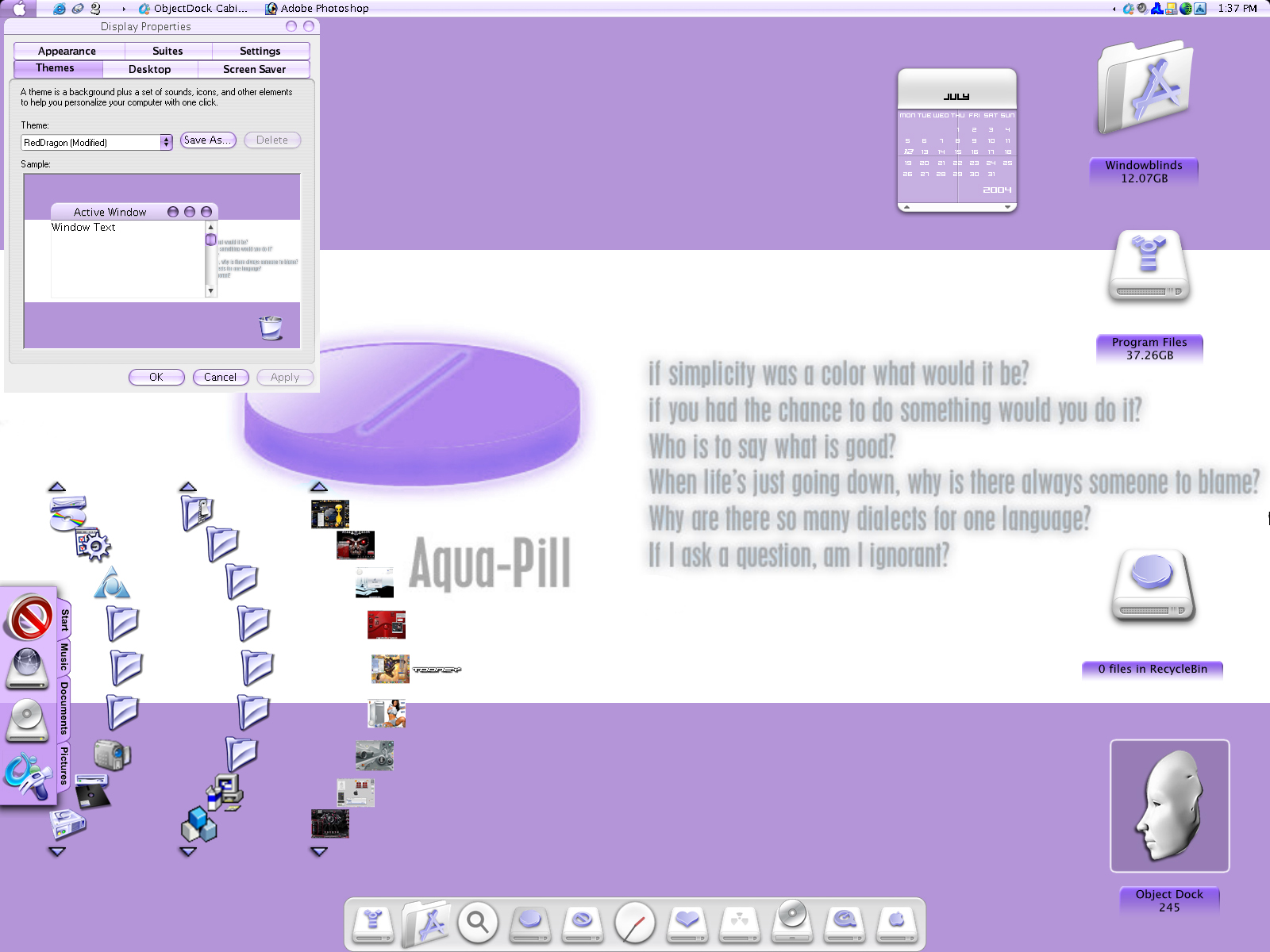The width and height of the screenshot is (1270, 952).
Task: Click the Object Dock face thumbnail
Action: (1170, 806)
